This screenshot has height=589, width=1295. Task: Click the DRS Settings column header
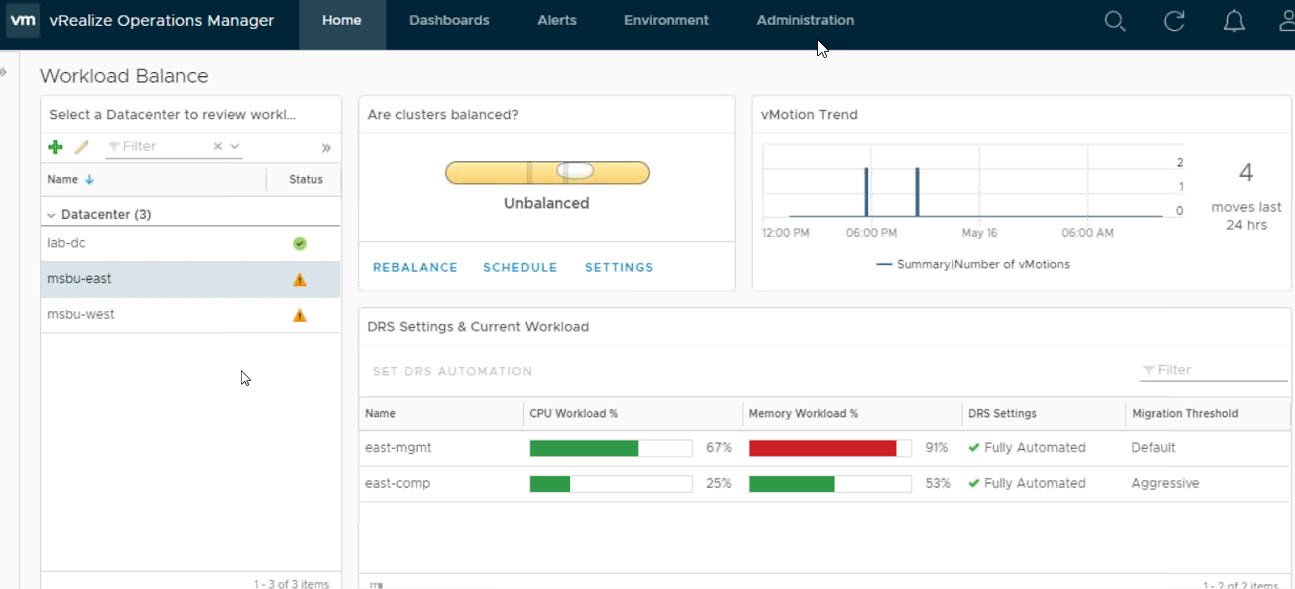point(1002,414)
